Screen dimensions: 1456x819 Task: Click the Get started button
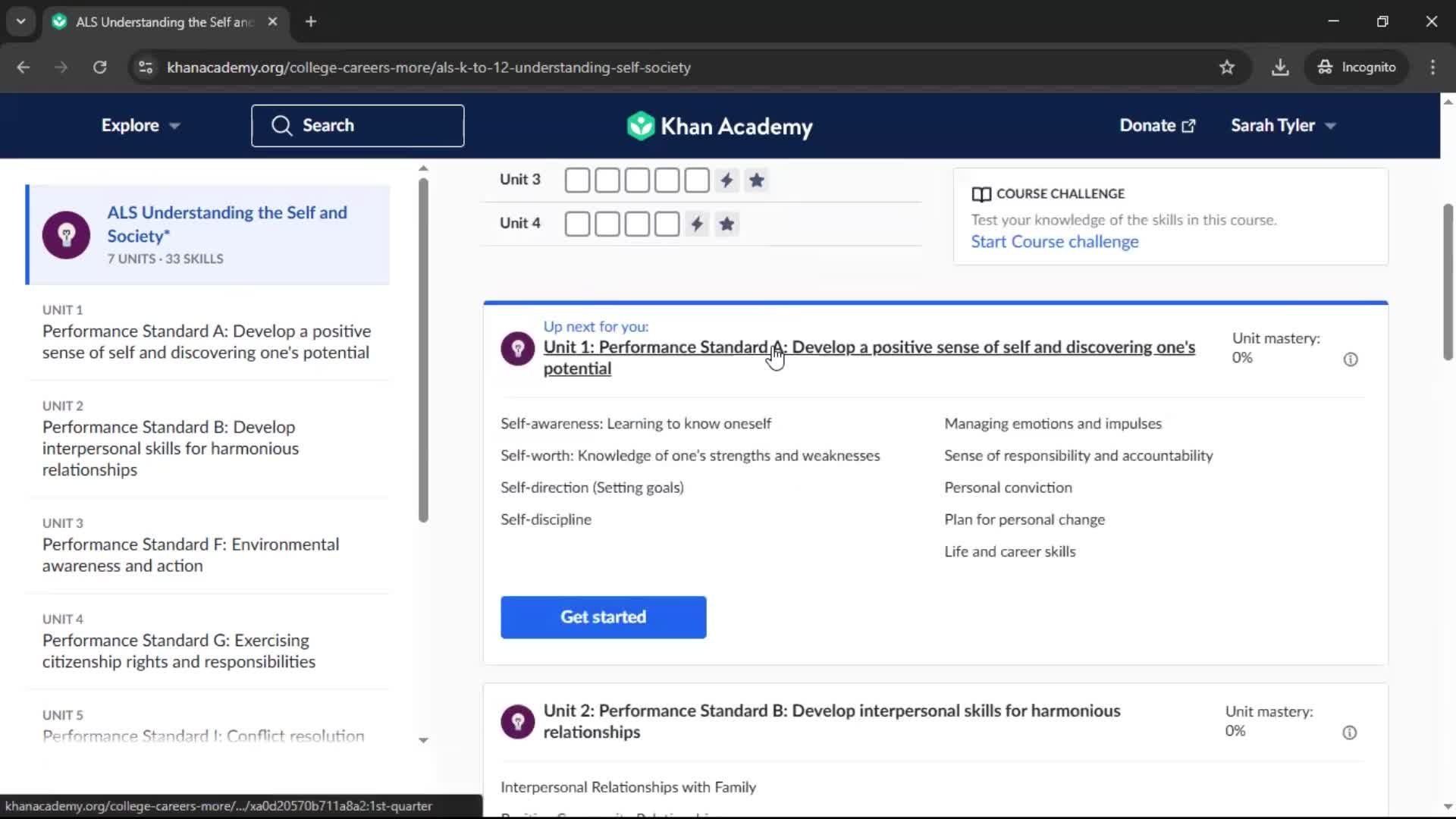[603, 617]
